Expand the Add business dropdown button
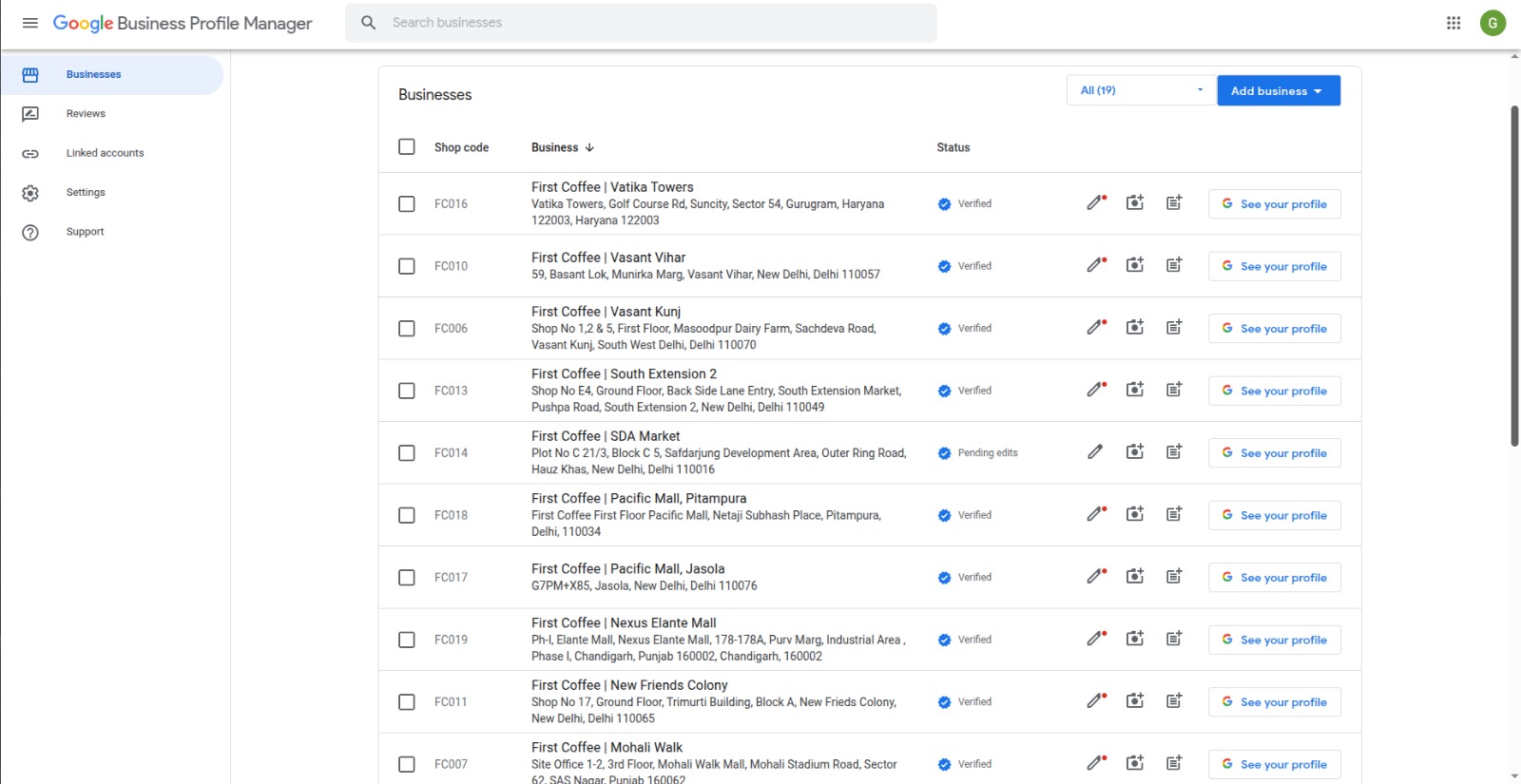 tap(1278, 91)
